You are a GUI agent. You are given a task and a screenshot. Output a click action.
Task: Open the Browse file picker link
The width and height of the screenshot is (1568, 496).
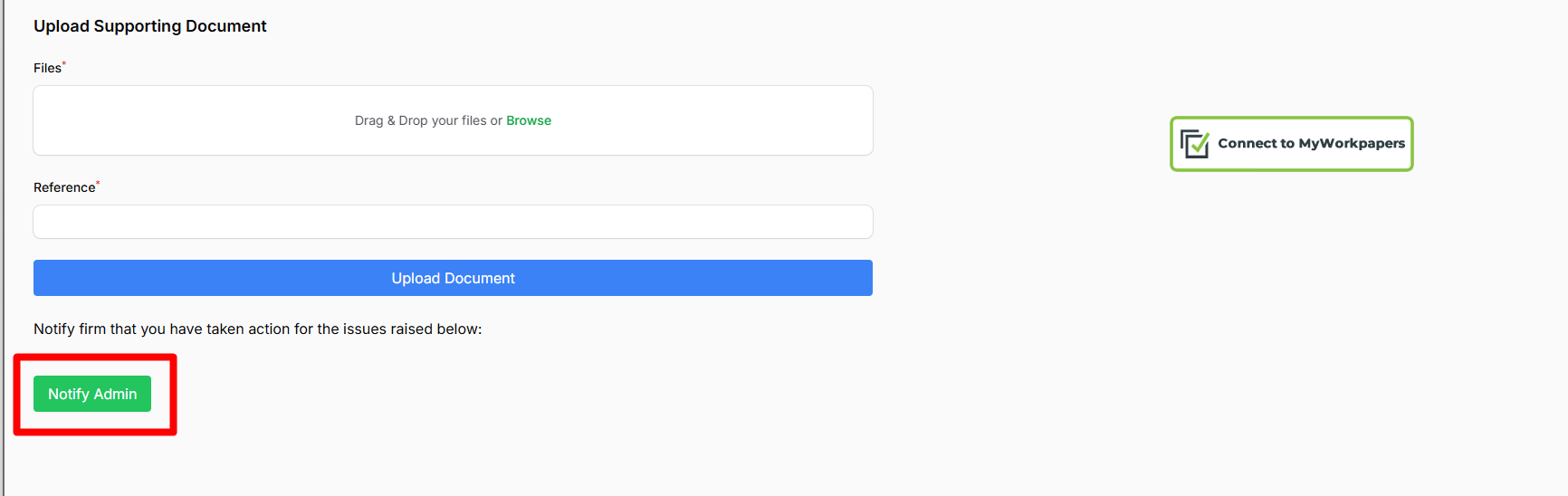pos(529,120)
